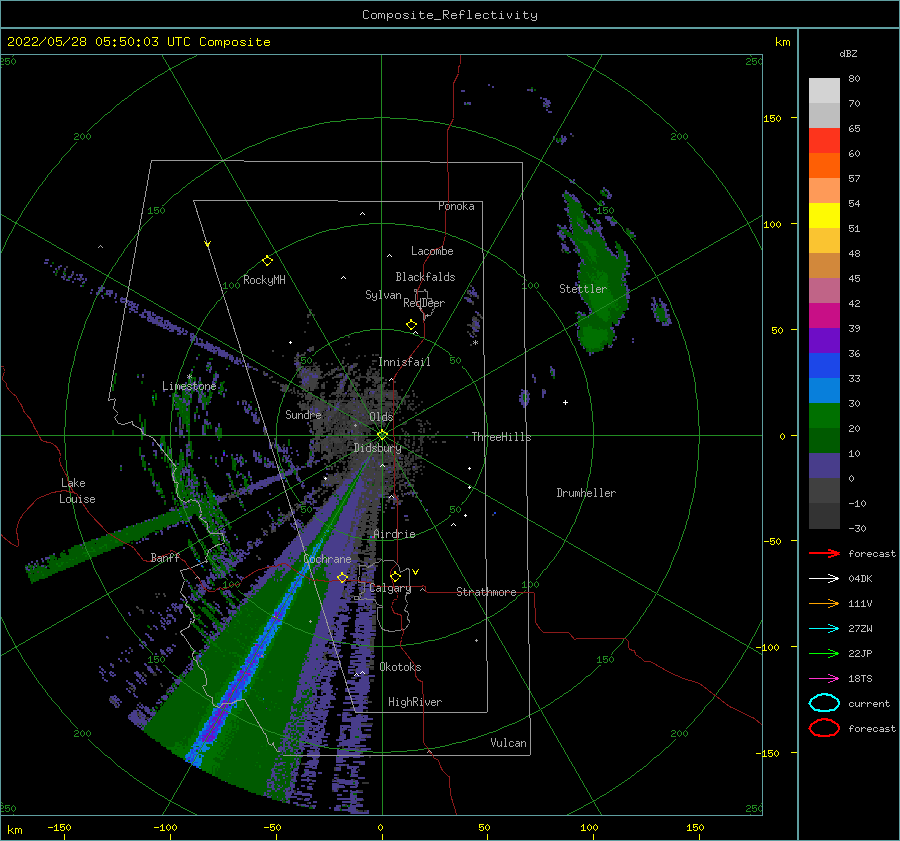Click the 'Banff' label
Image resolution: width=900 pixels, height=841 pixels.
tap(165, 557)
